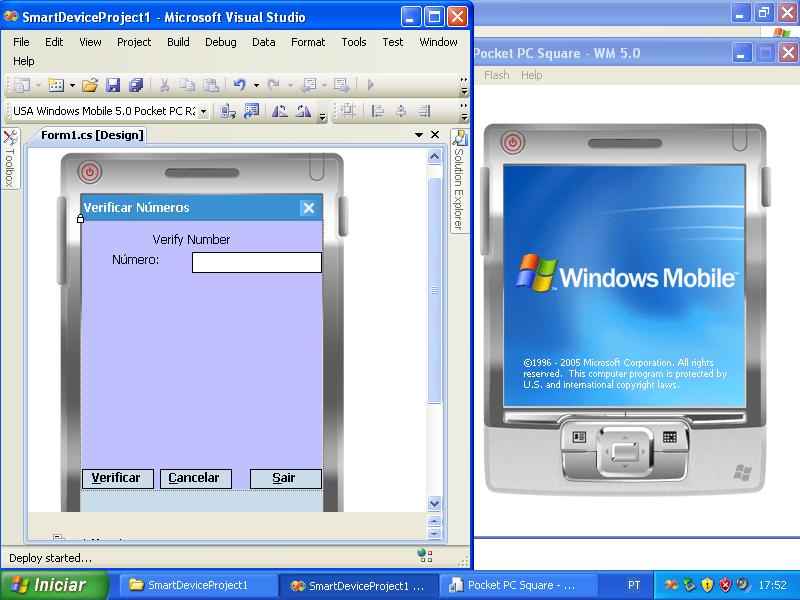Close the Form1.cs design document

coord(435,135)
